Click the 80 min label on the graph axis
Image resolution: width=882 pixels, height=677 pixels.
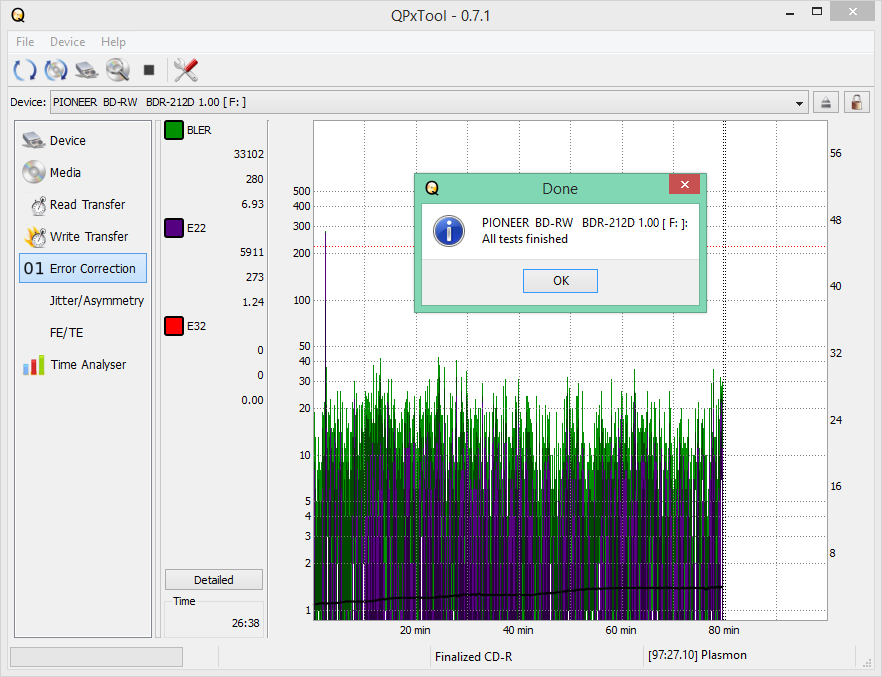723,630
